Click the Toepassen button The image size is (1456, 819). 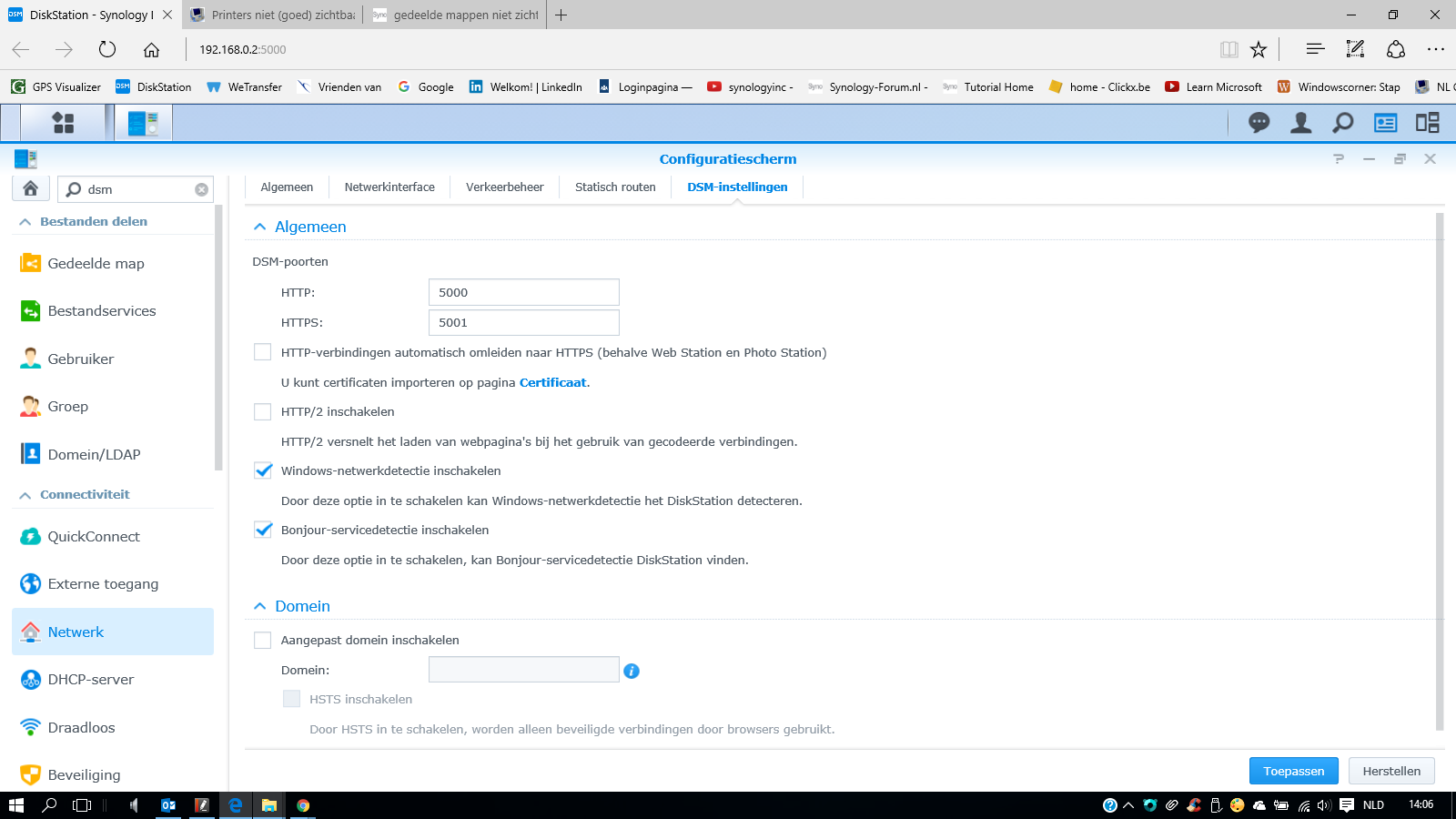1293,771
